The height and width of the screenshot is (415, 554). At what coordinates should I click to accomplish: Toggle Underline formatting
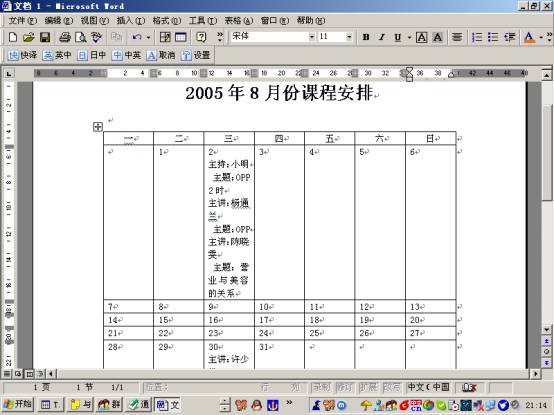(398, 37)
